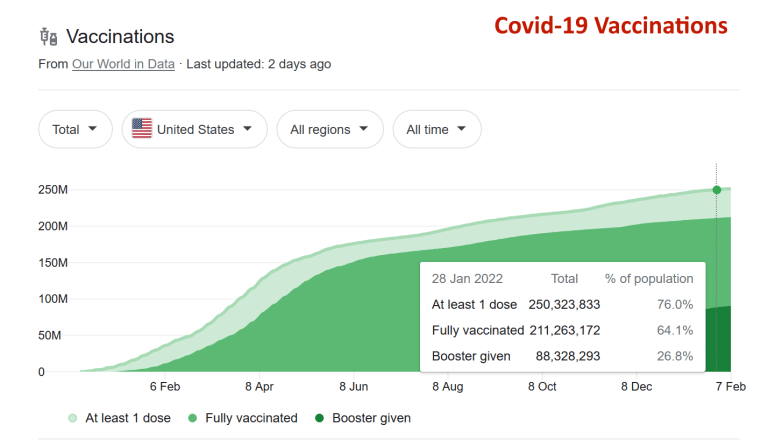Click the At least 1 dose legend dot

72,418
